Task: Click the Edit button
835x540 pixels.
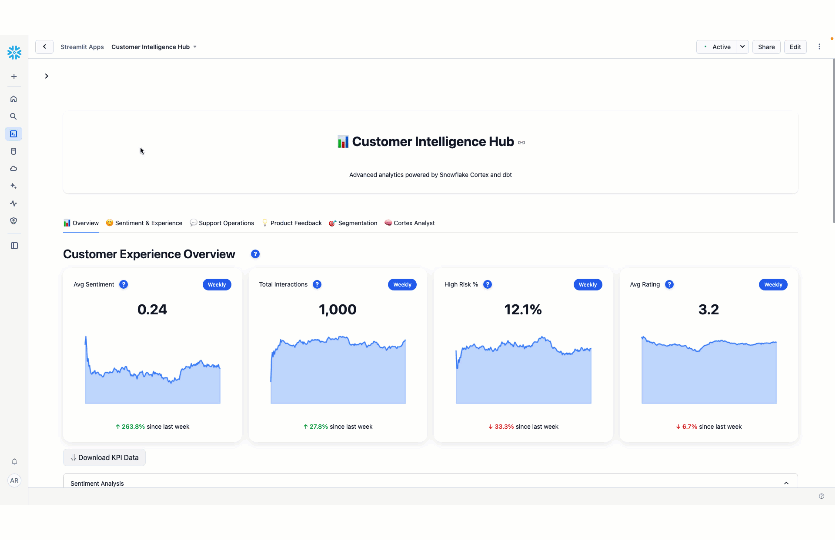Action: 795,47
